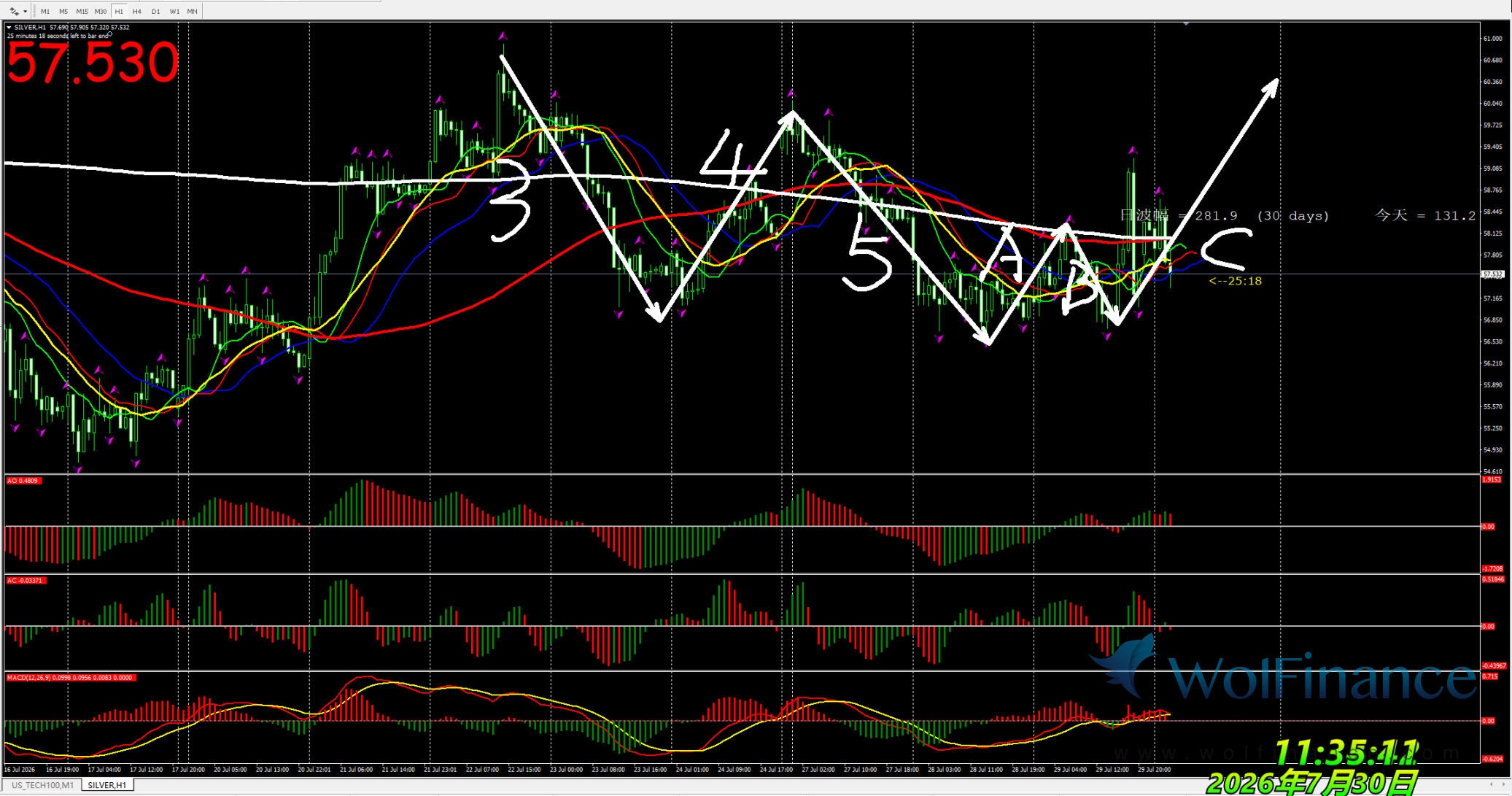Switch chart to M30 timeframe
1512x796 pixels.
(100, 11)
